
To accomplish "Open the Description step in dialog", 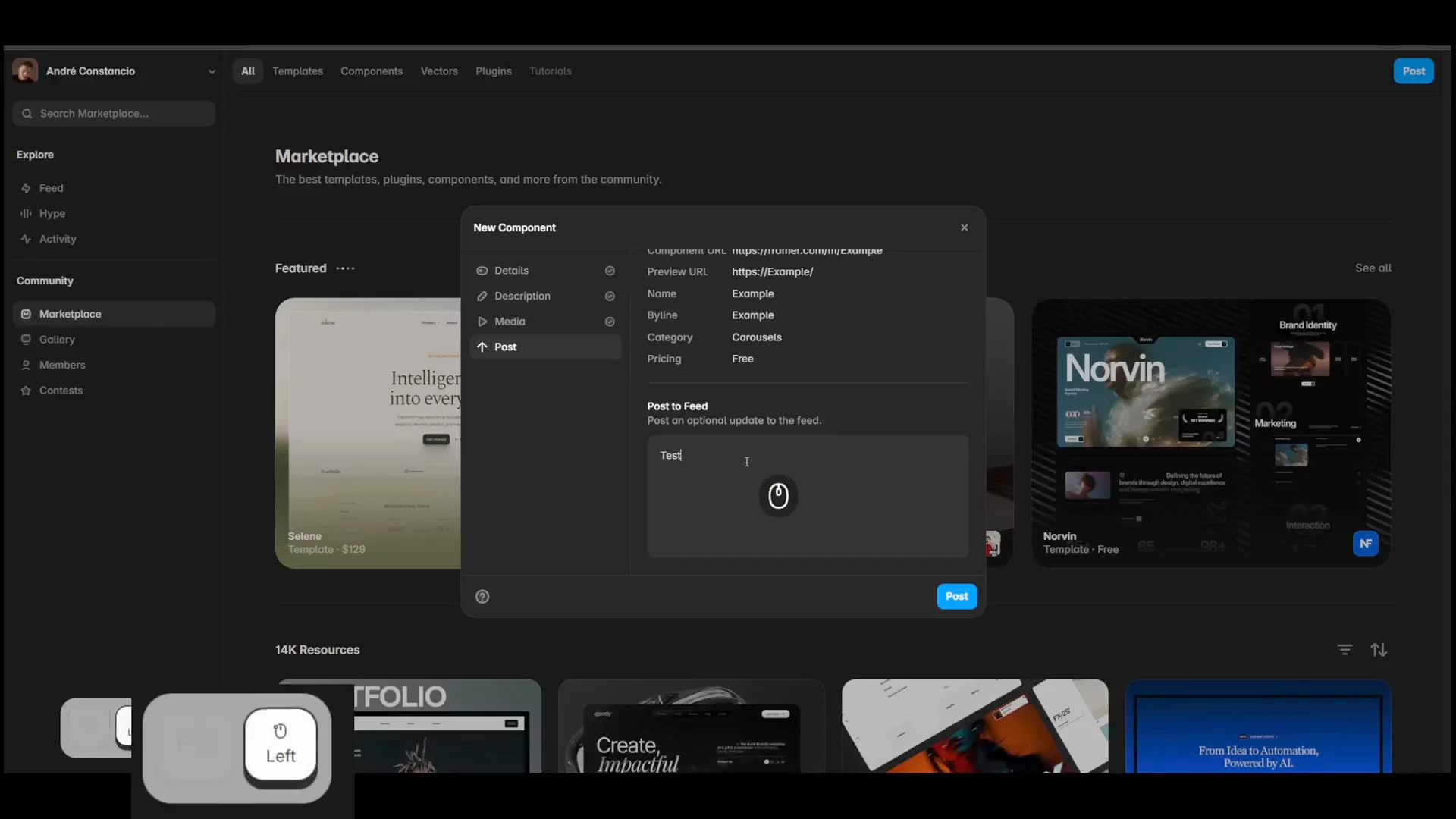I will click(x=545, y=296).
